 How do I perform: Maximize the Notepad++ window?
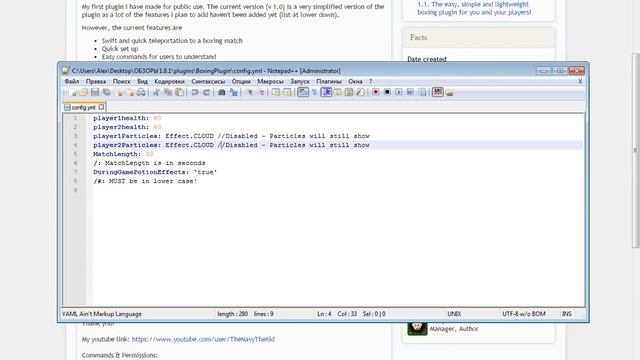pyautogui.click(x=560, y=71)
